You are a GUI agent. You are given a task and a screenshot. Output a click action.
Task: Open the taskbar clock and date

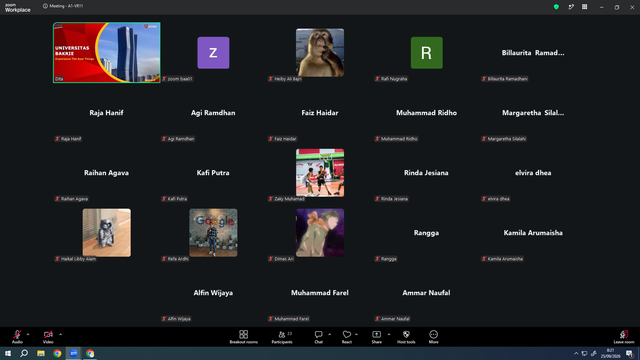coord(610,353)
